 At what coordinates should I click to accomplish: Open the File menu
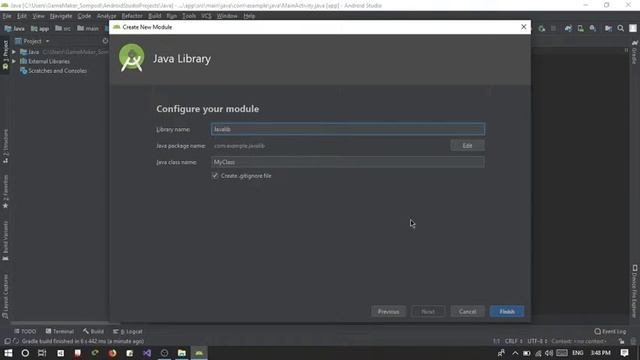click(7, 16)
